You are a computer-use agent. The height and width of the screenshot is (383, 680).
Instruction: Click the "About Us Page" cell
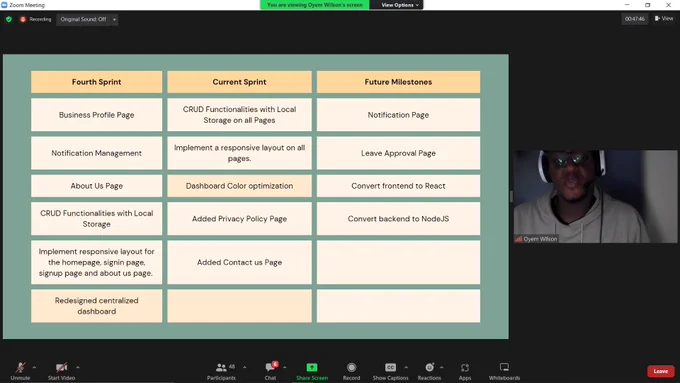96,186
